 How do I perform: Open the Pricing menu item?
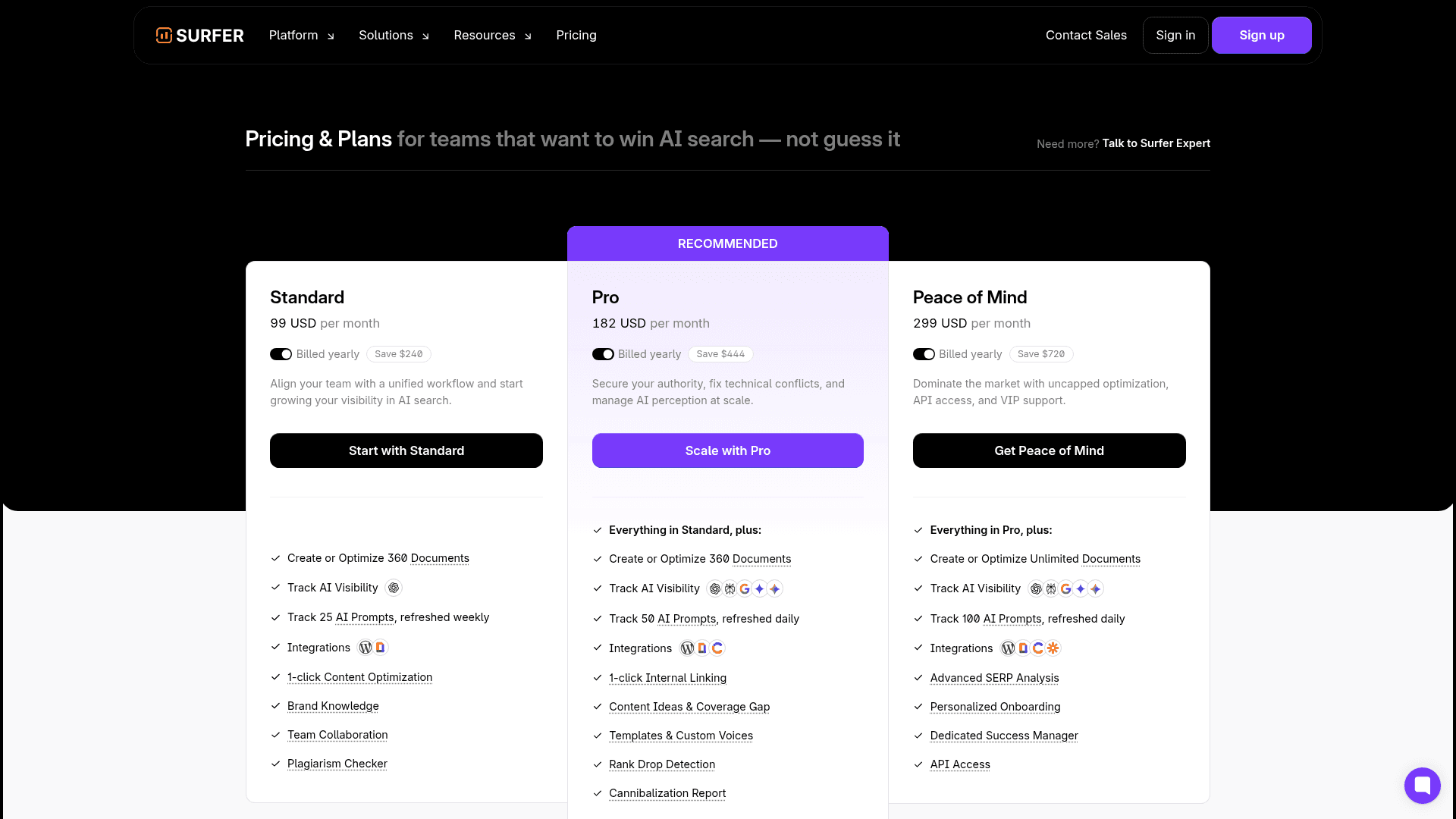576,35
